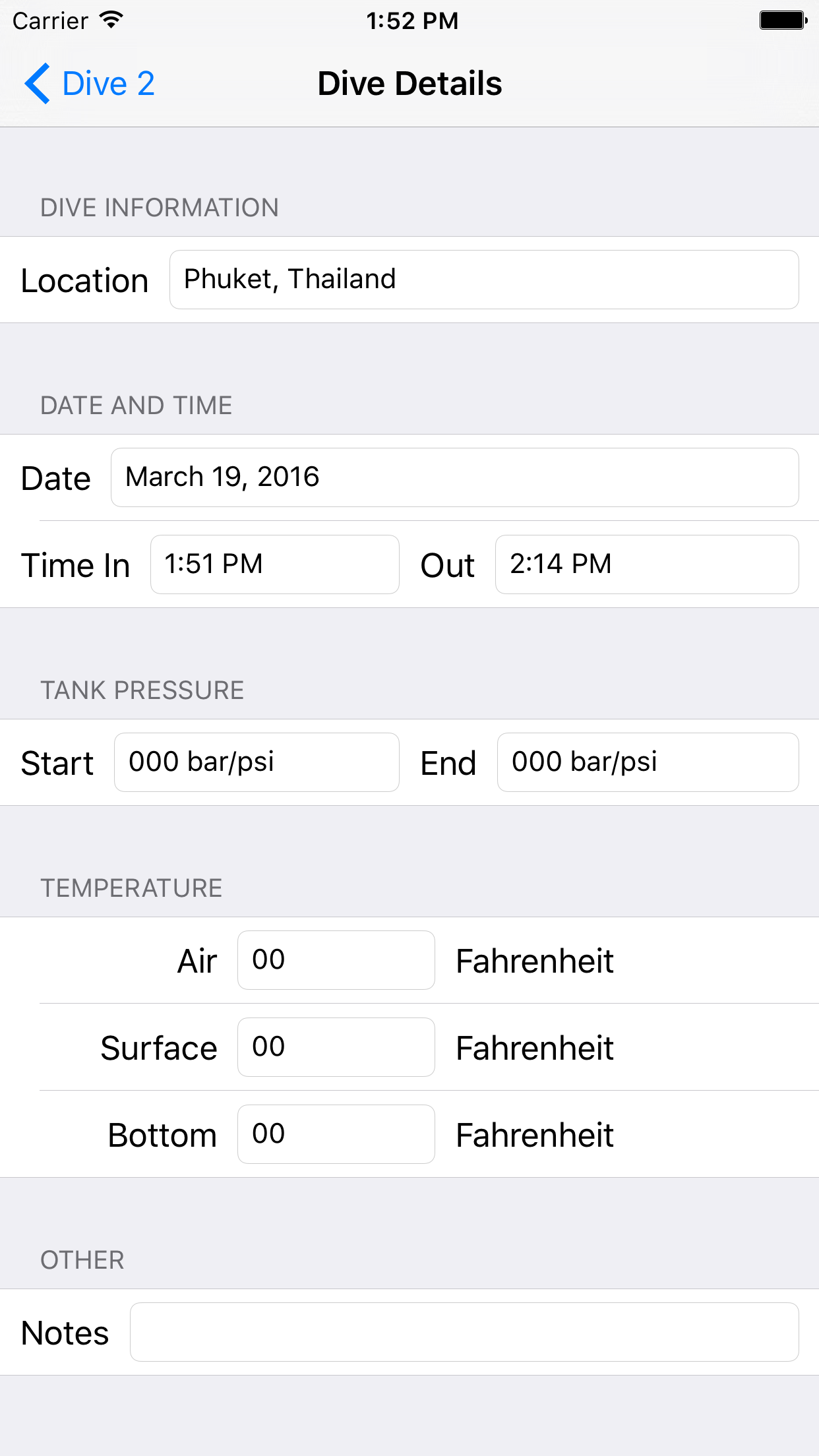Tap the battery indicator icon
This screenshot has height=1456, width=819.
[783, 20]
